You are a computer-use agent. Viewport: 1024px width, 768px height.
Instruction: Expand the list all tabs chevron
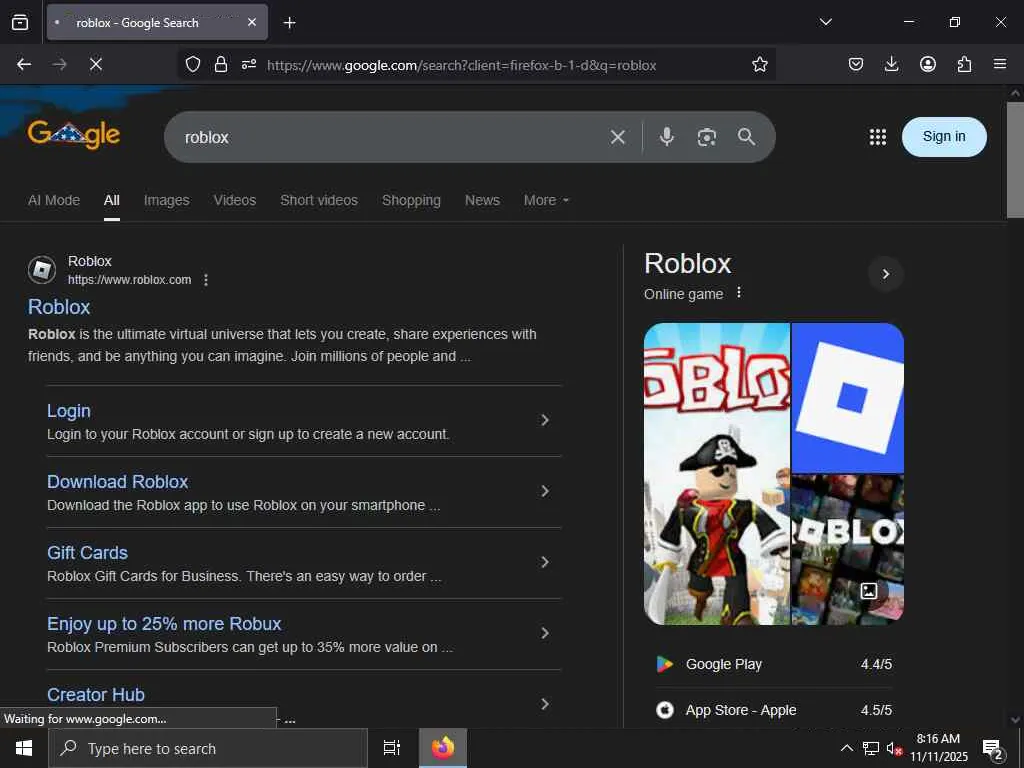tap(825, 22)
